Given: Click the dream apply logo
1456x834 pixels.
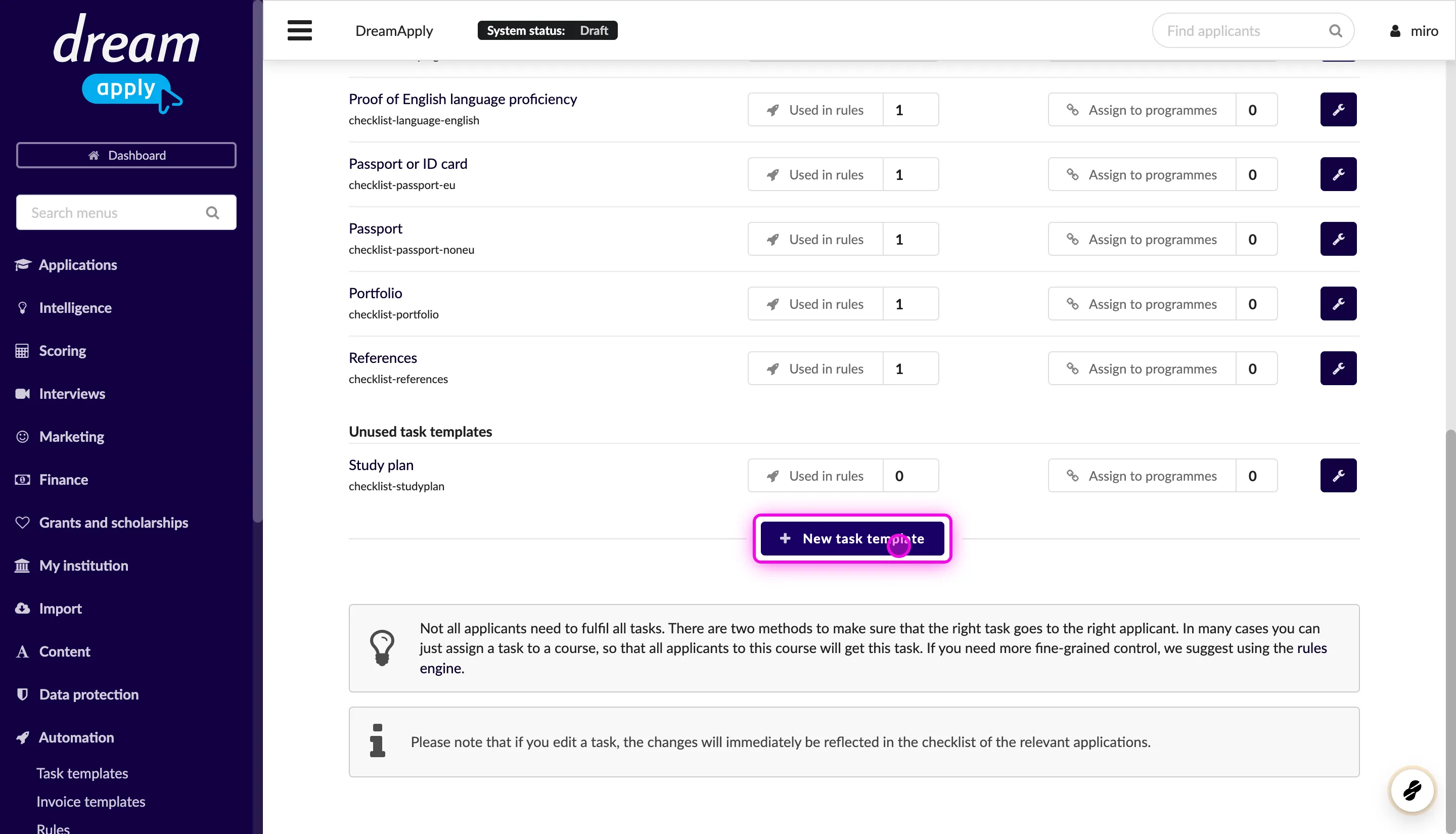Looking at the screenshot, I should pos(126,63).
